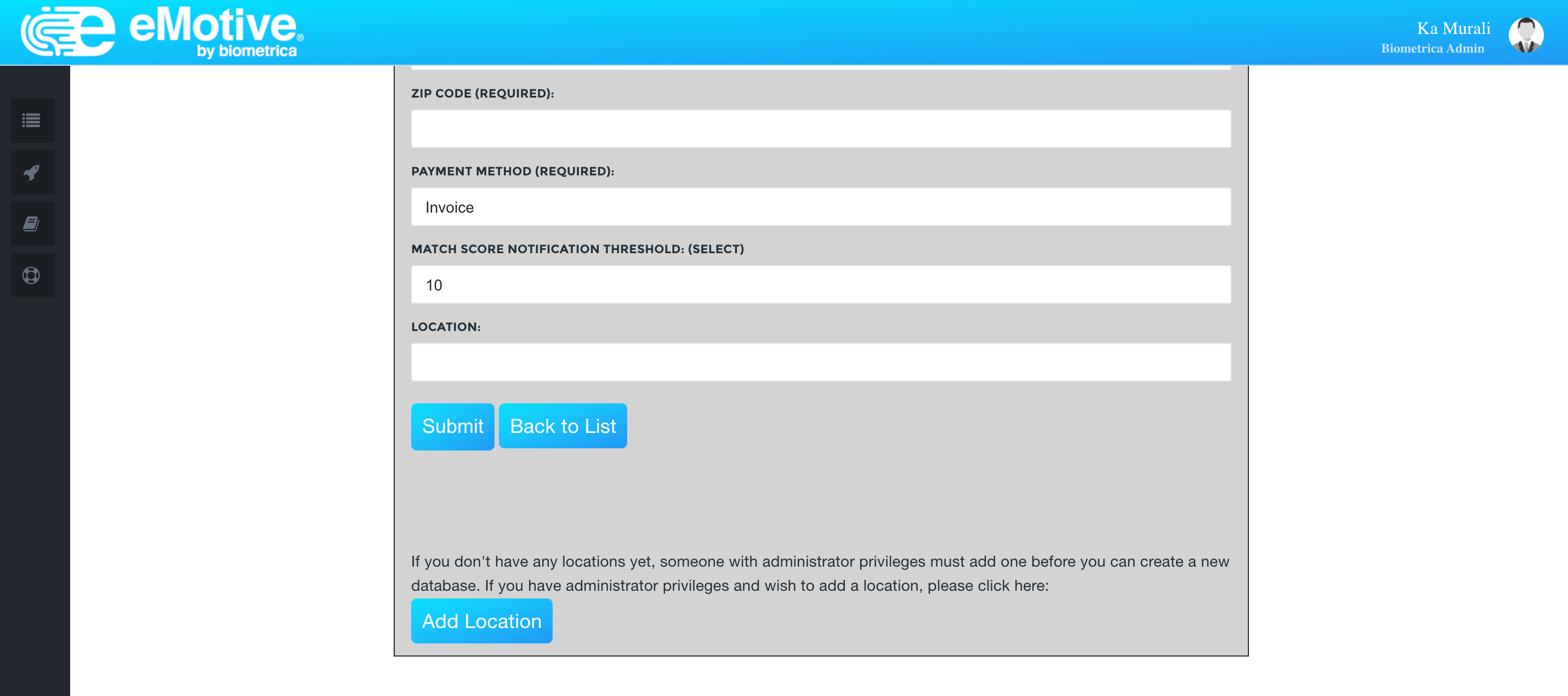Viewport: 1568px width, 696px height.
Task: Click the Ka Murali user name
Action: (1453, 28)
